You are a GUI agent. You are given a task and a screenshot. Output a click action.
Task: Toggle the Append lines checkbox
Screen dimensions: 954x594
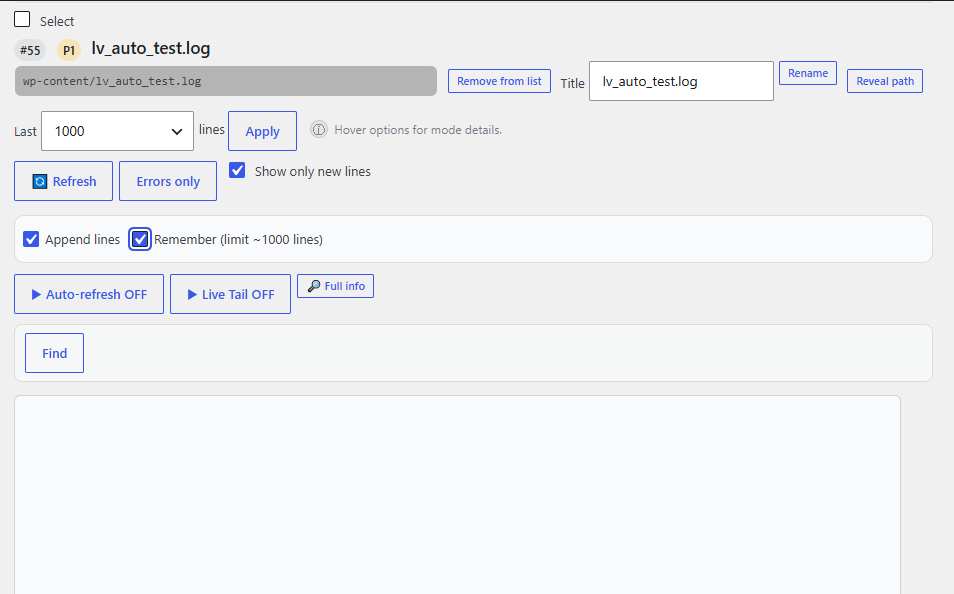tap(31, 239)
